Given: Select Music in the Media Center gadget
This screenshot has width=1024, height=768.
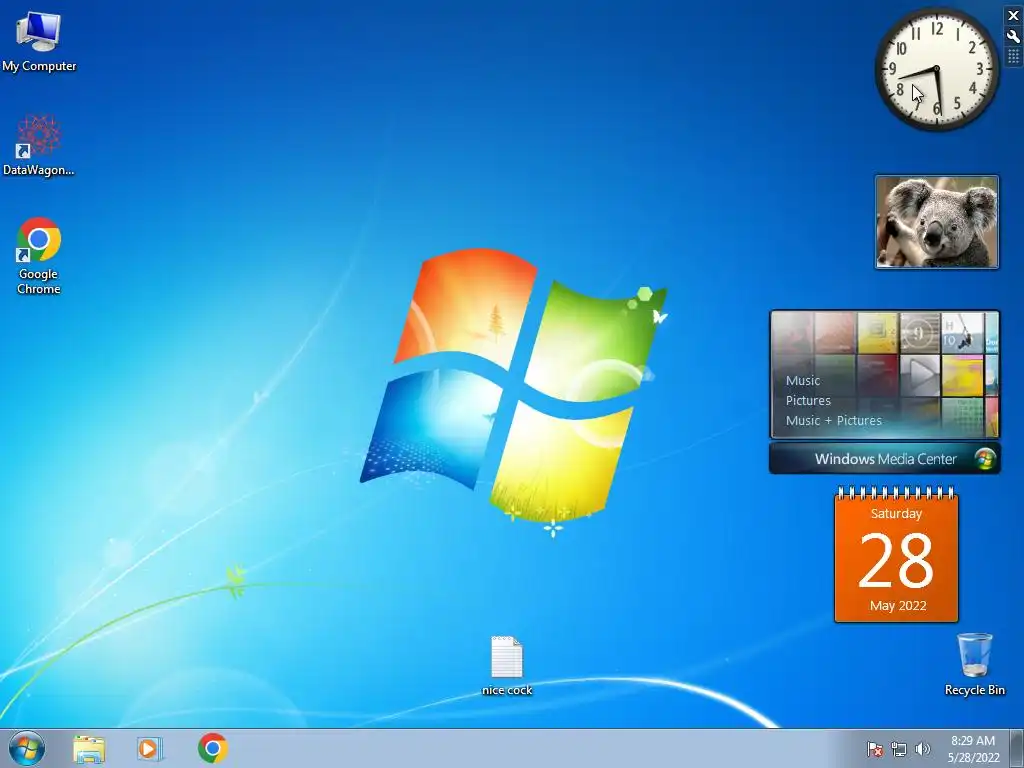Looking at the screenshot, I should coord(803,380).
